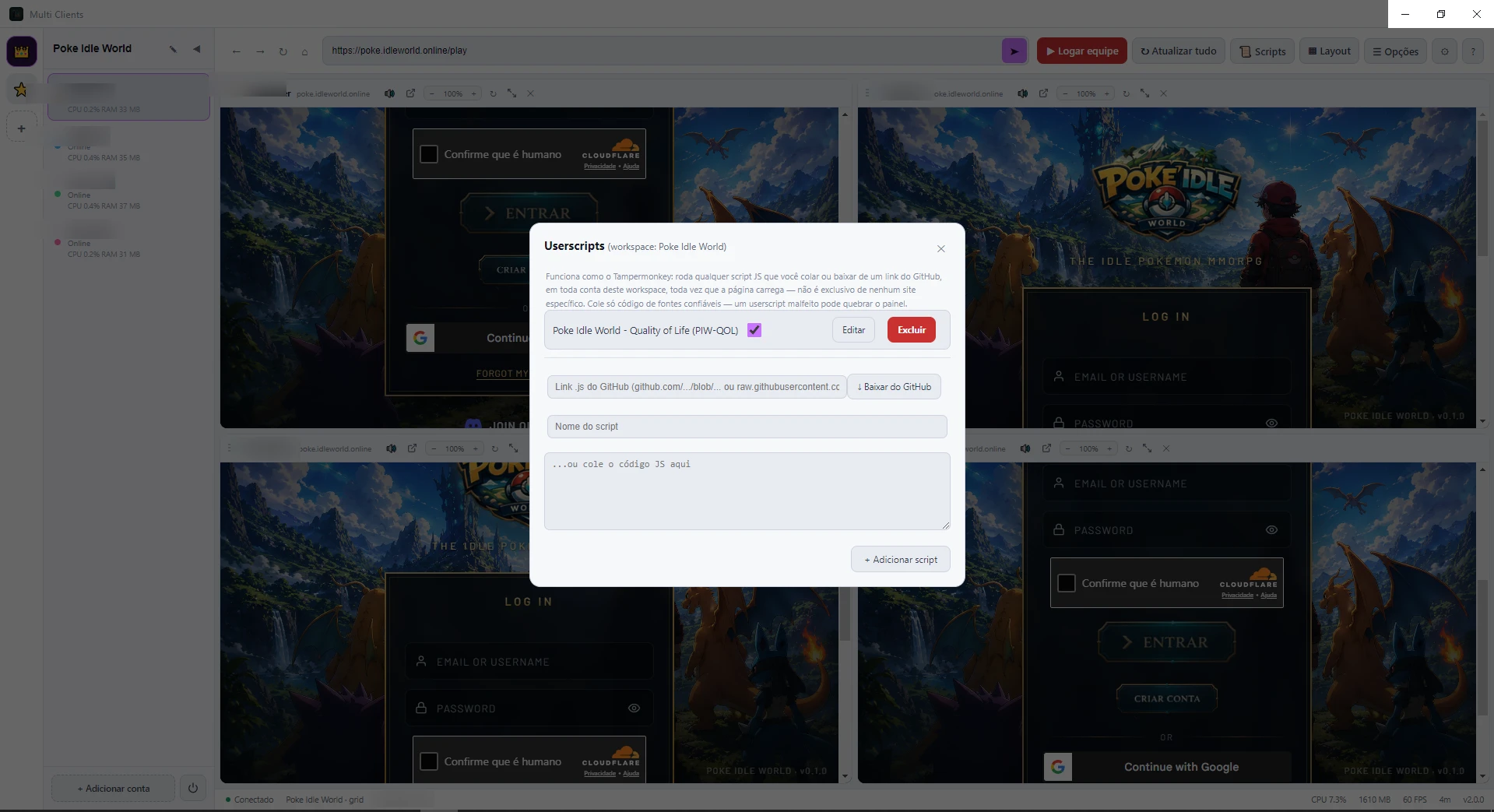
Task: Zoom out the top-right pane with minus
Action: [x=1065, y=93]
